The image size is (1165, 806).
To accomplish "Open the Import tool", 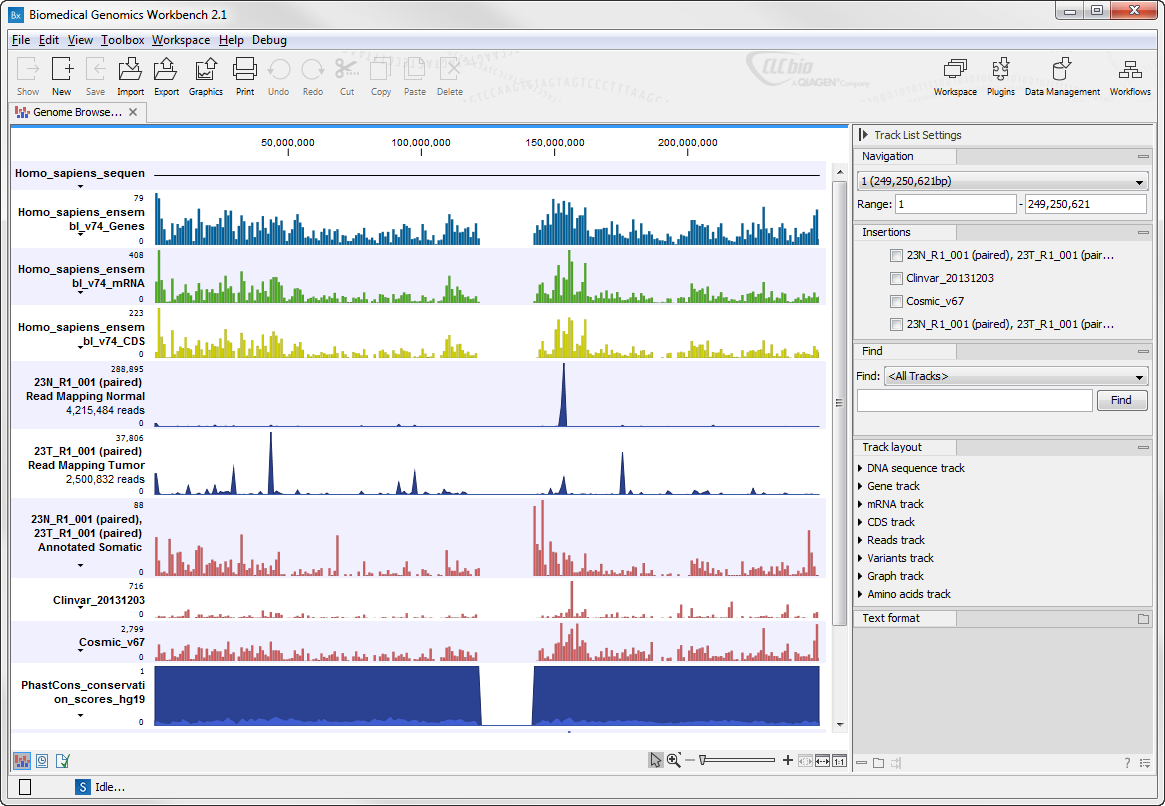I will (130, 75).
